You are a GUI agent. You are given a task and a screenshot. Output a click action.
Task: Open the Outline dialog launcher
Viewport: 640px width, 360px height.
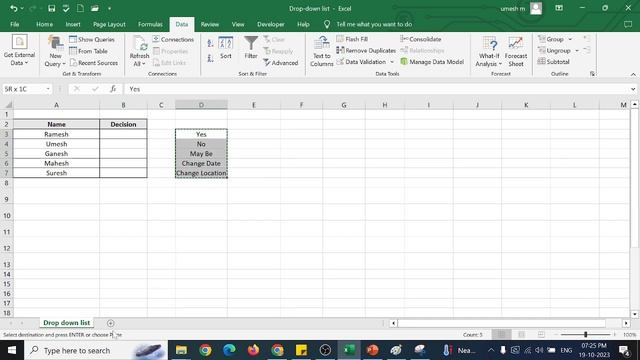point(592,74)
